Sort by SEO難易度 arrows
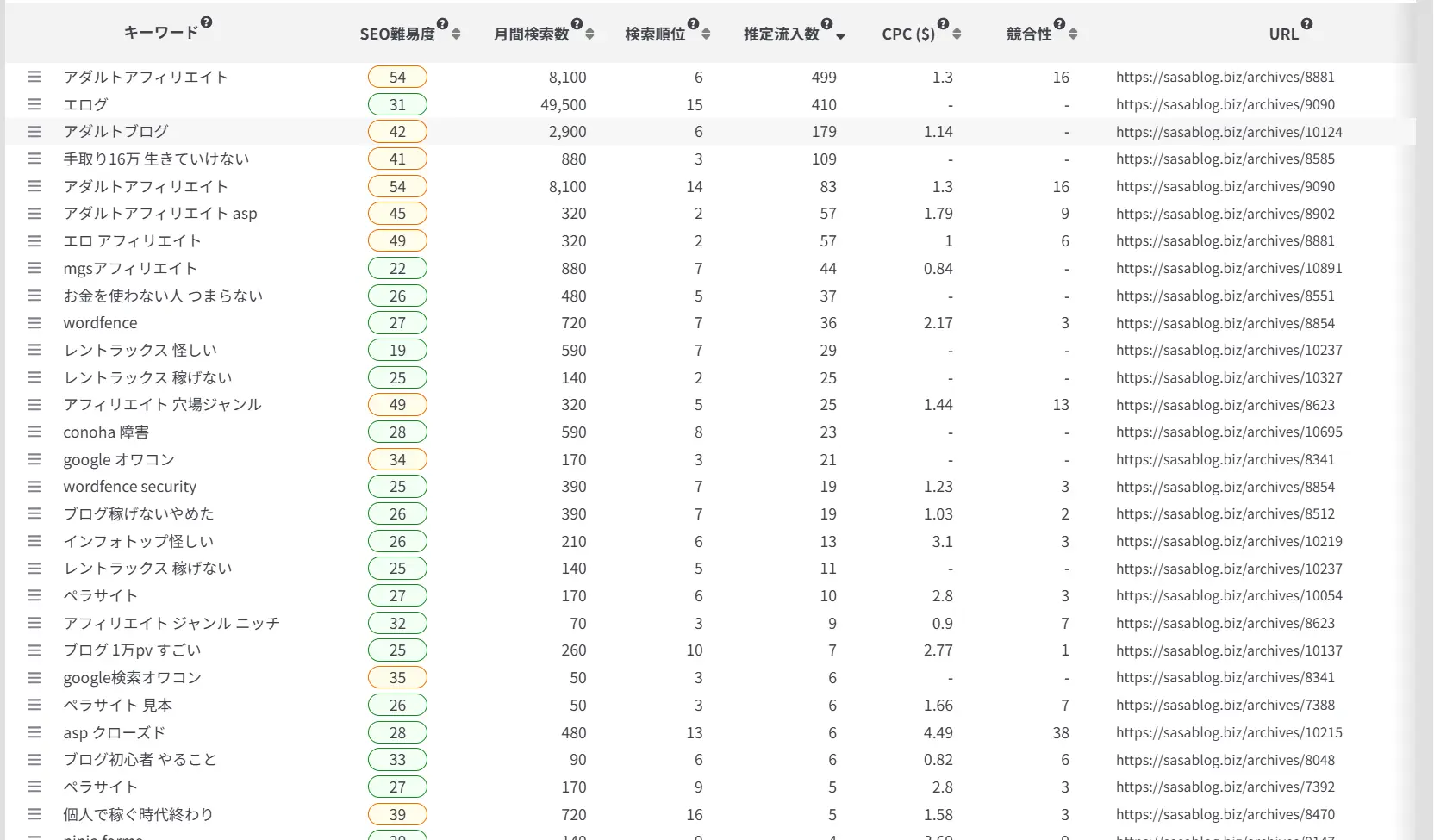The width and height of the screenshot is (1434, 840). [456, 34]
